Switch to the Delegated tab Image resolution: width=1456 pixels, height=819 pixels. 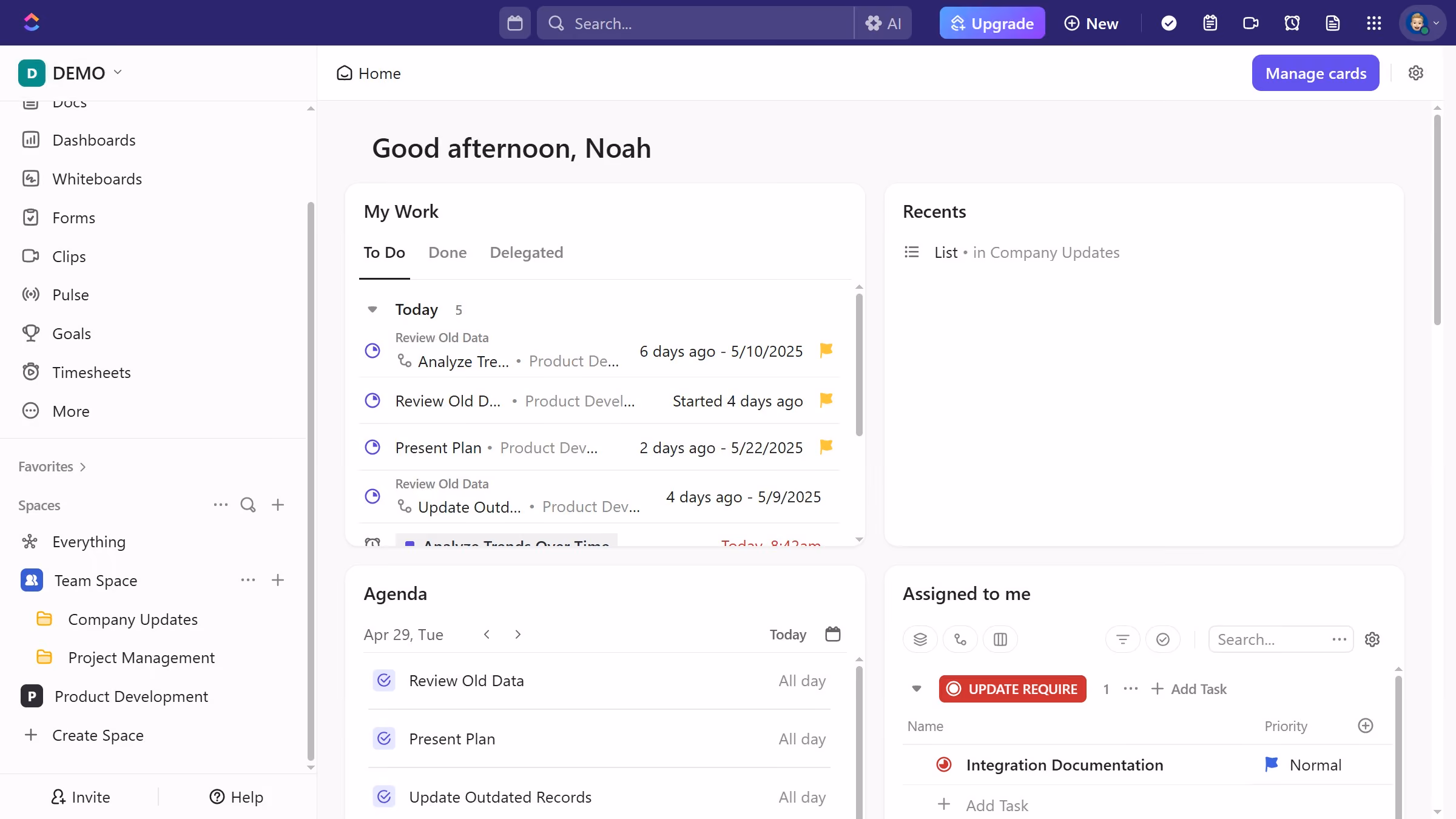(527, 252)
